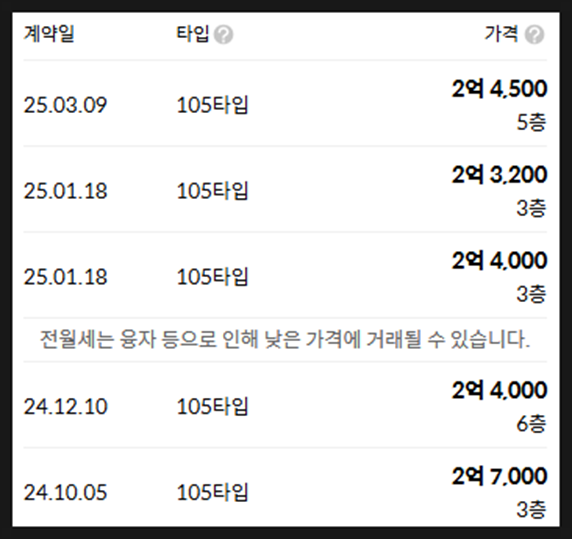572x539 pixels.
Task: Click the help icon next to 타입
Action: coord(223,35)
